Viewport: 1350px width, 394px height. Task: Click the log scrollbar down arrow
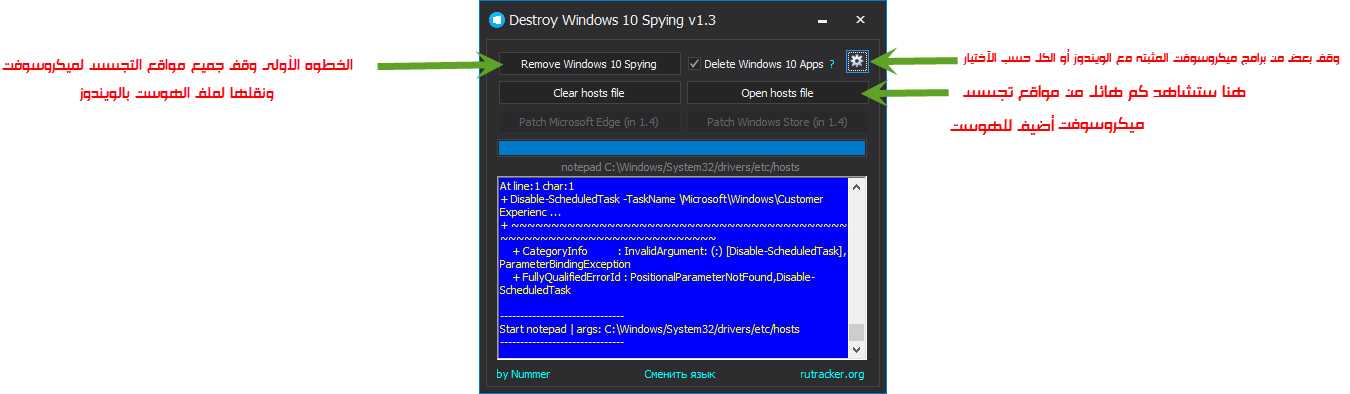856,350
